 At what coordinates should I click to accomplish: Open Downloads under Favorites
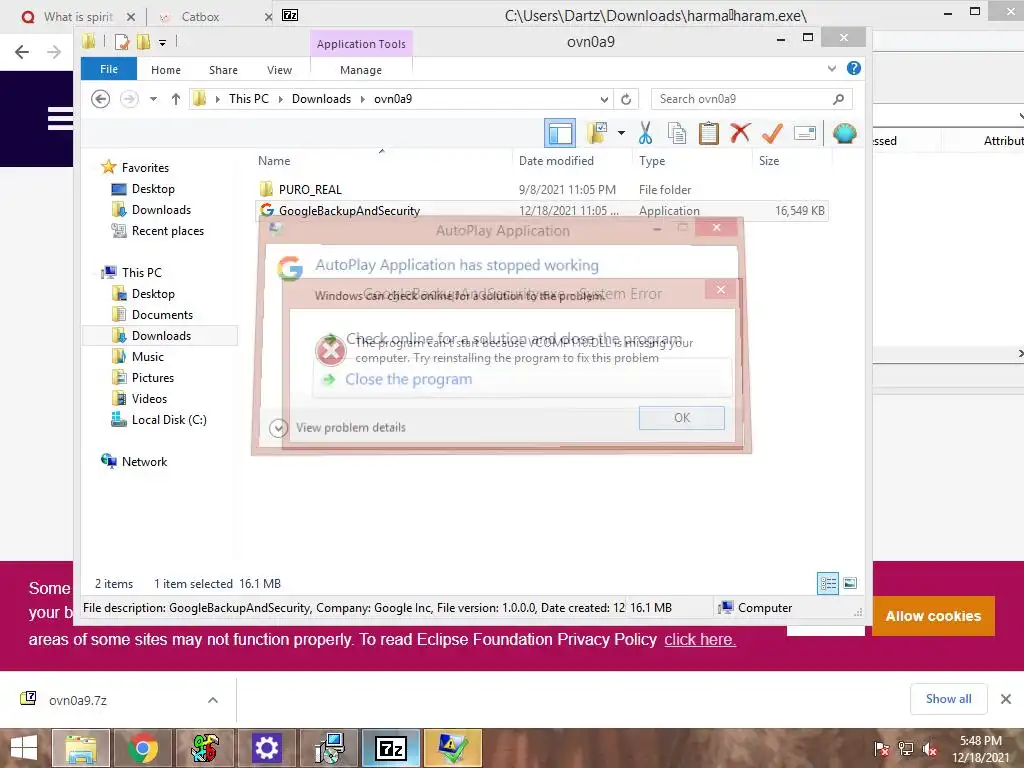(161, 210)
